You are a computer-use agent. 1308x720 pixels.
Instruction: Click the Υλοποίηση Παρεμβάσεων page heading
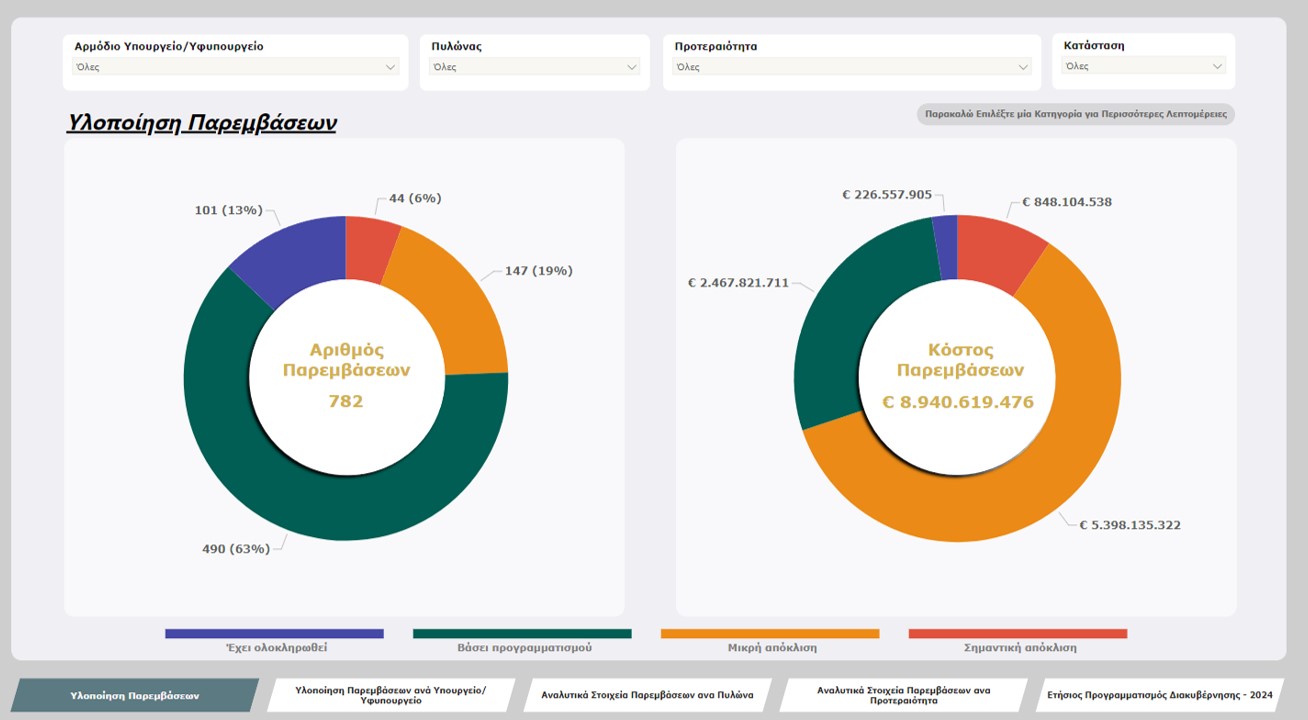[x=202, y=123]
